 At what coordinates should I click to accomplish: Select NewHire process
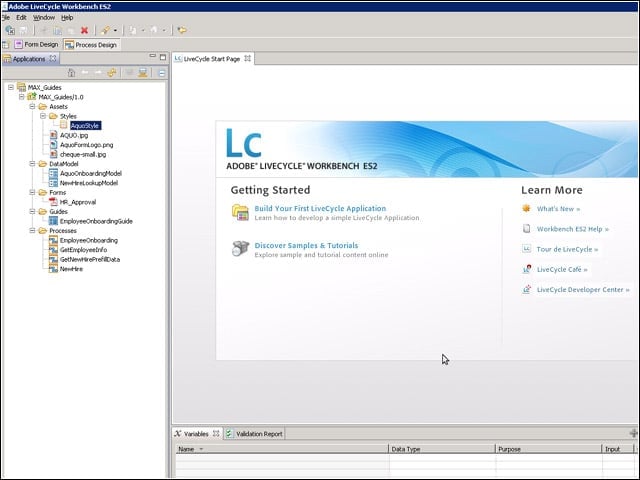point(71,269)
